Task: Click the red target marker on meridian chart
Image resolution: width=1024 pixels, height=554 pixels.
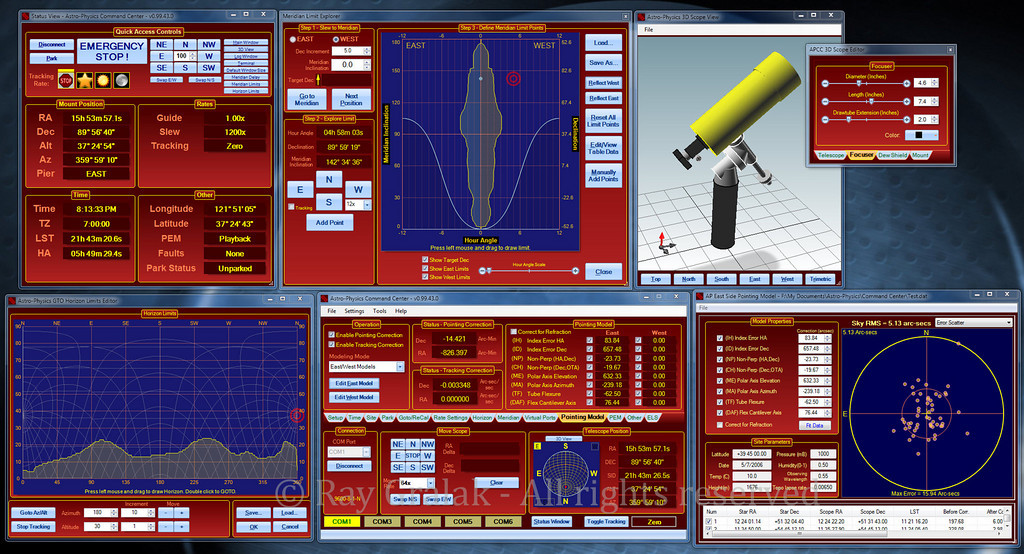Action: click(x=513, y=79)
